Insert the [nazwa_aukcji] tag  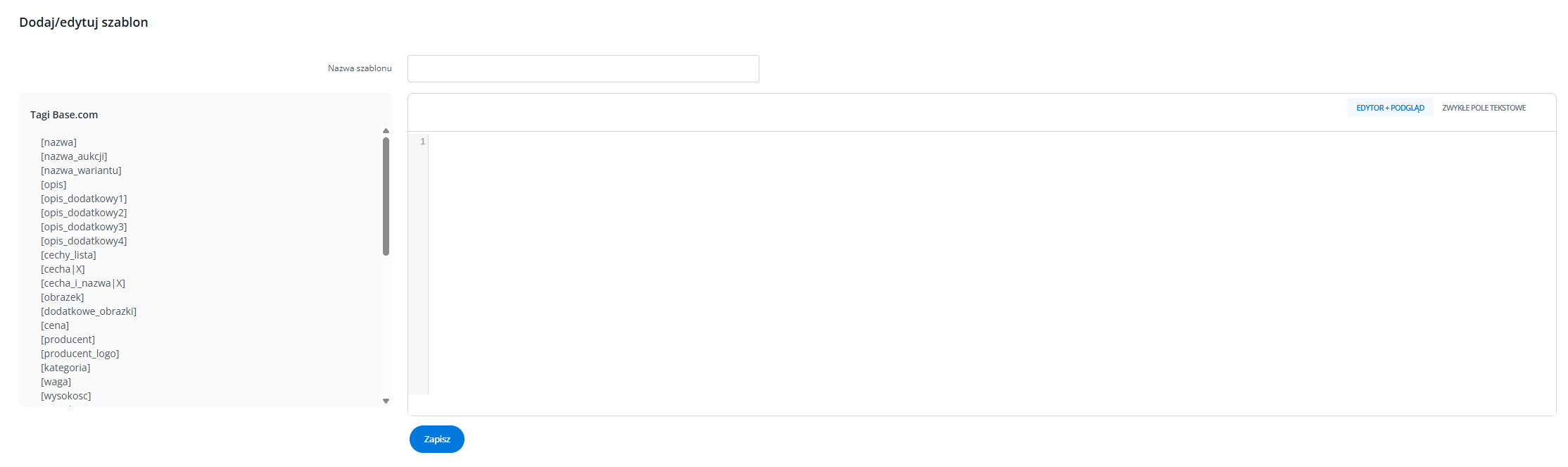pyautogui.click(x=74, y=156)
